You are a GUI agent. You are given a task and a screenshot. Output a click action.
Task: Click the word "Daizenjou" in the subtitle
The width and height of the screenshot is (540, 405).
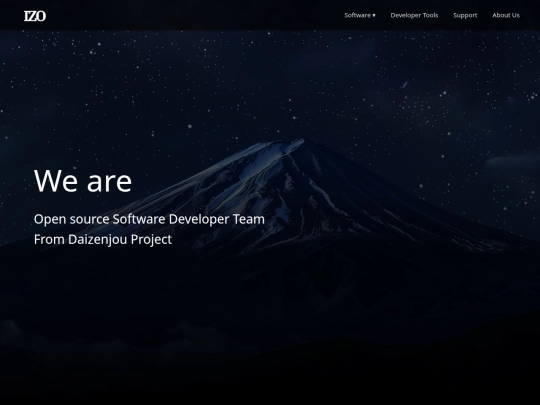click(97, 240)
